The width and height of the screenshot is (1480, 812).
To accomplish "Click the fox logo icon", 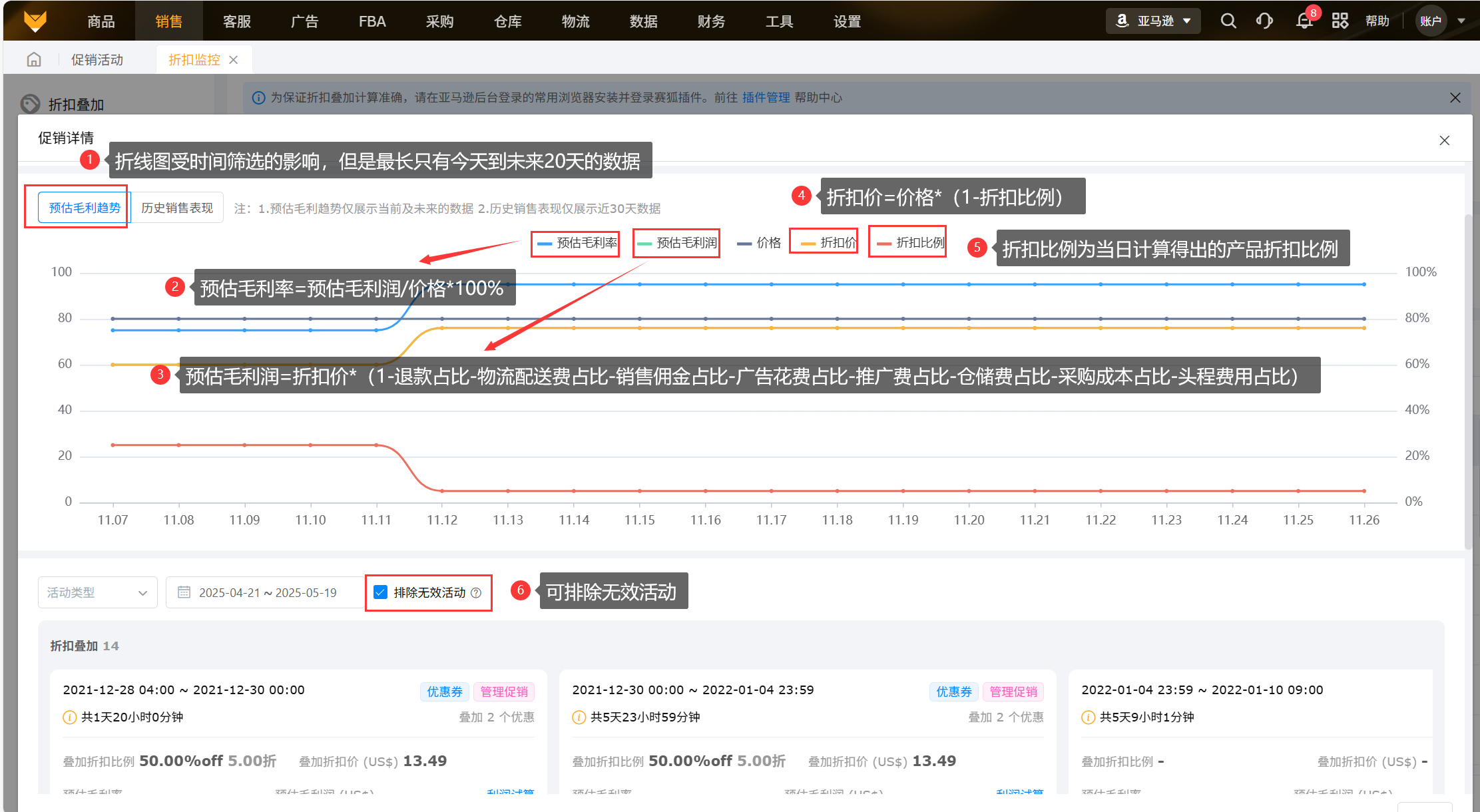I will tap(35, 21).
